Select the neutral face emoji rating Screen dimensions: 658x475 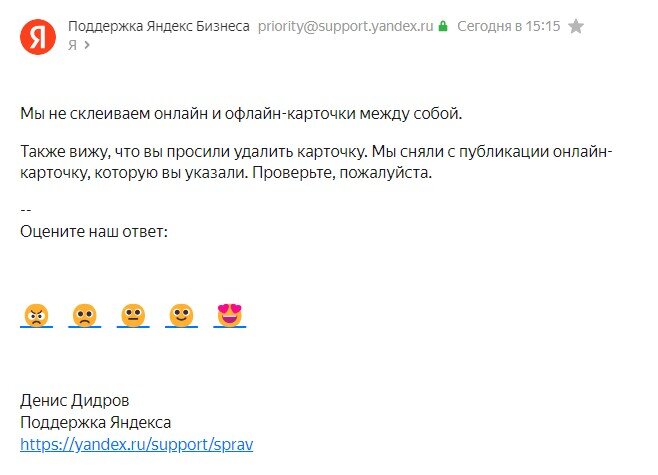133,316
